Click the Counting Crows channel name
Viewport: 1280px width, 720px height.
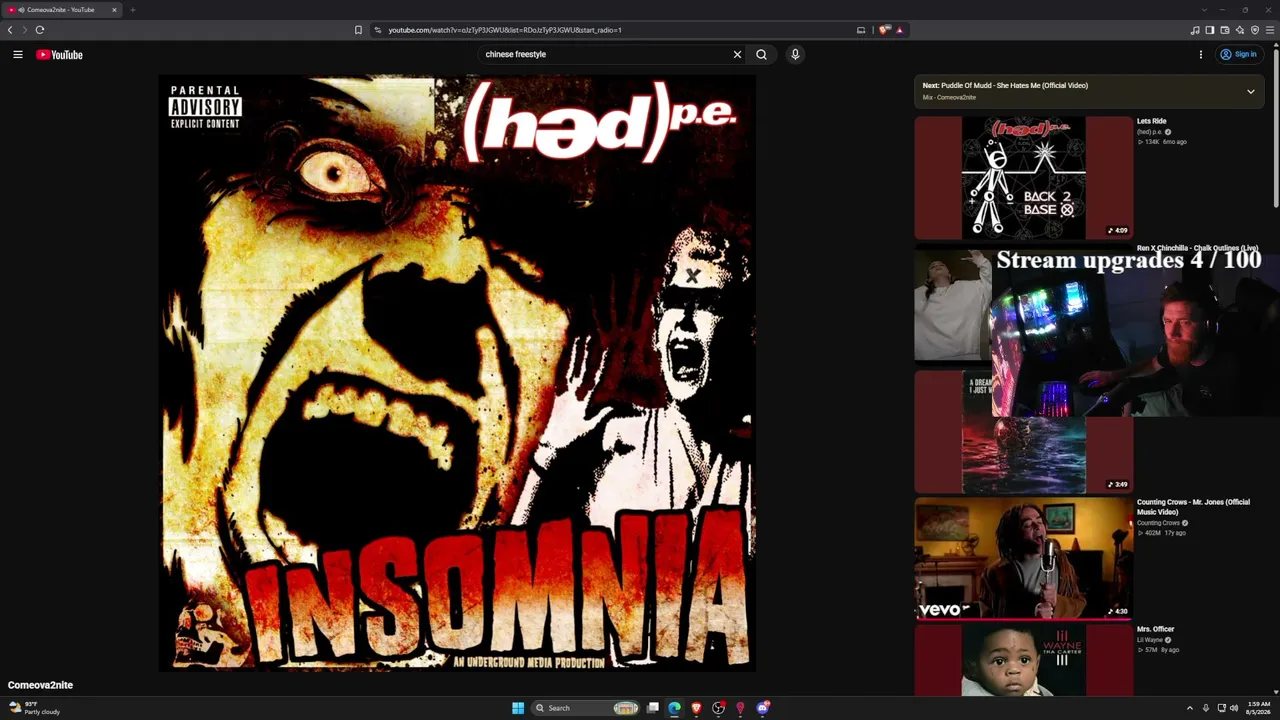1158,523
